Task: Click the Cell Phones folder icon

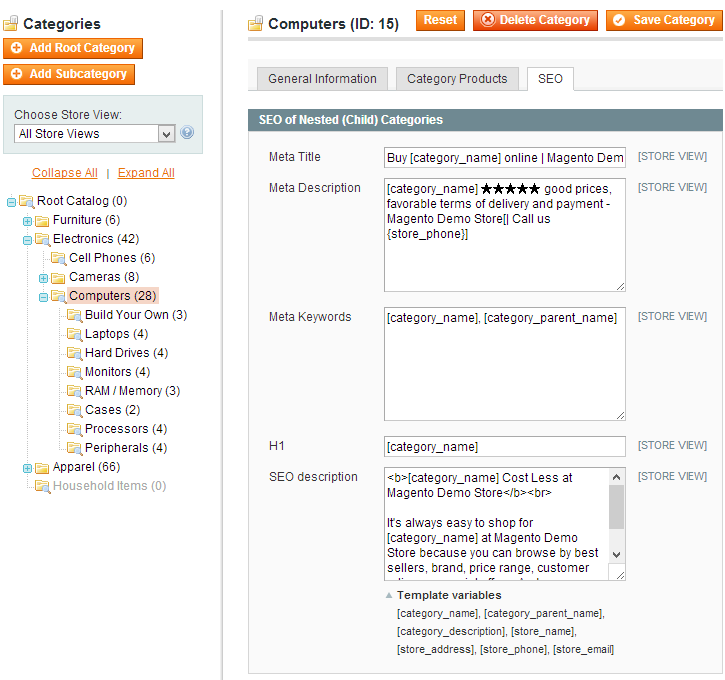Action: 58,258
